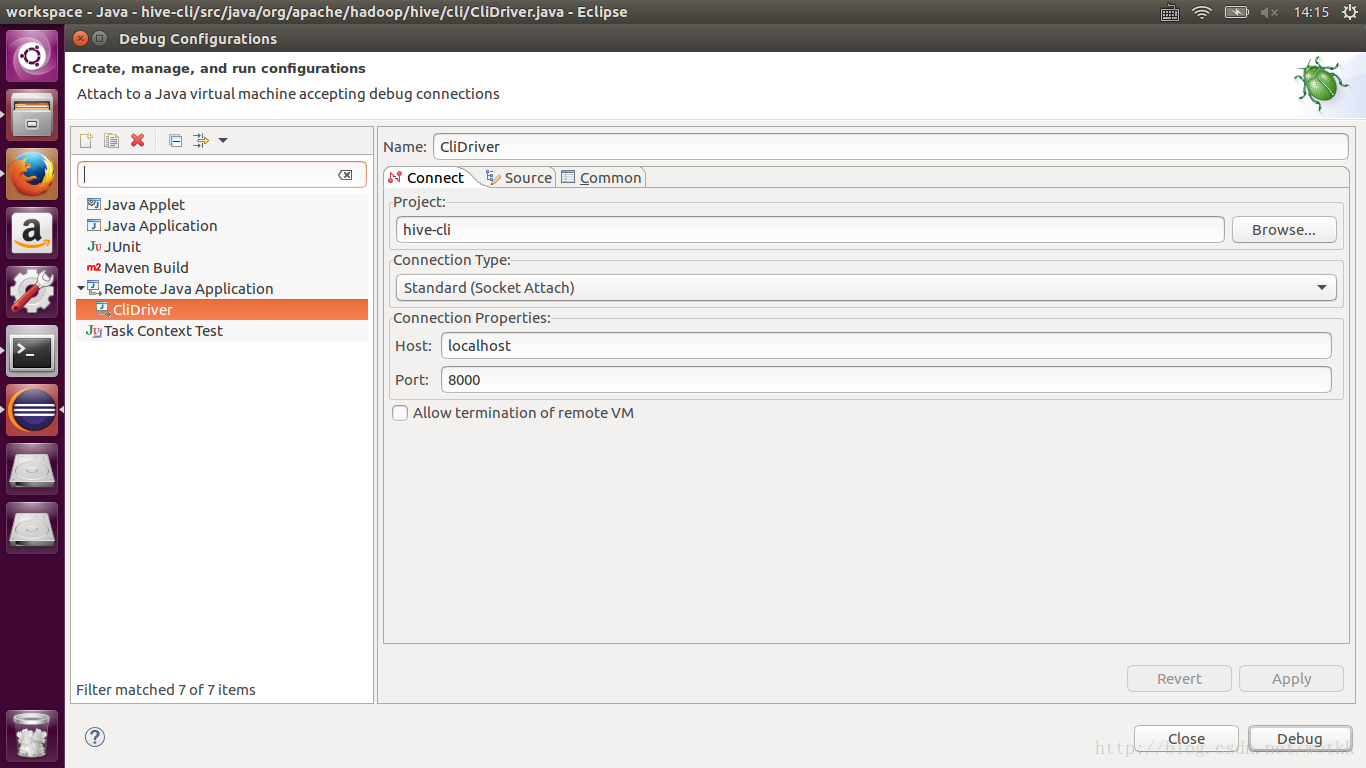Open the first disk drive launcher icon
Image resolution: width=1366 pixels, height=768 pixels.
[x=32, y=469]
